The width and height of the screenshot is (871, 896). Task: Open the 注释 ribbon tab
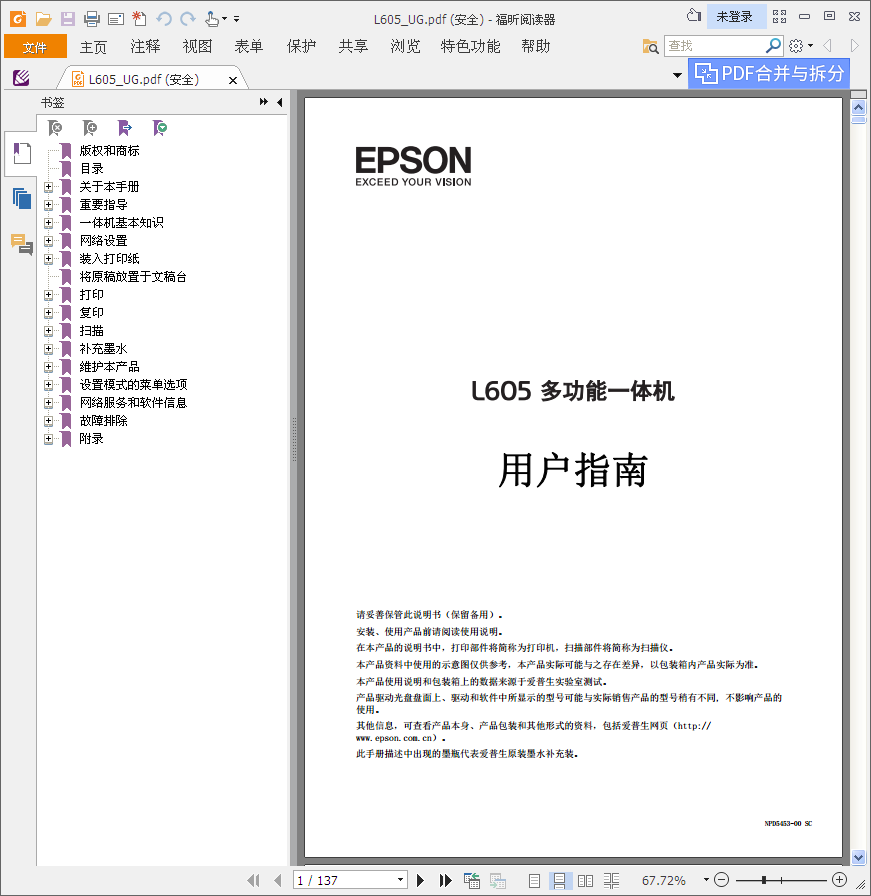click(145, 46)
